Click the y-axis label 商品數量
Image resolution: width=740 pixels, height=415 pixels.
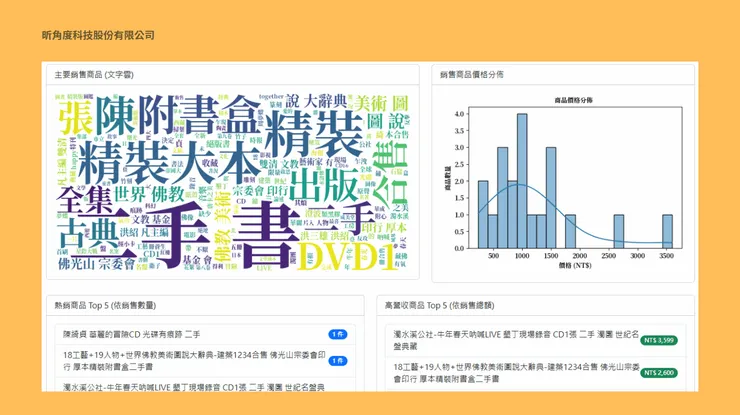click(447, 178)
